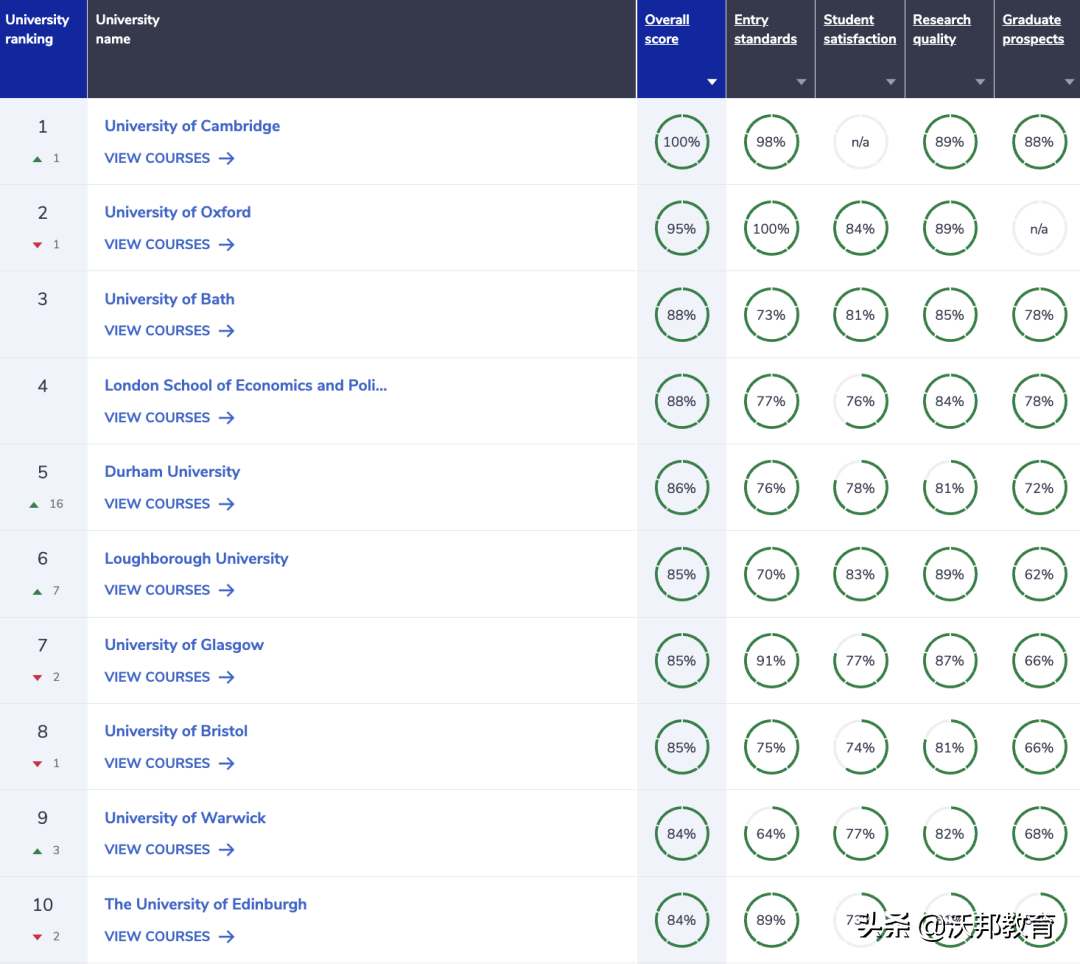The image size is (1080, 964).
Task: Click Oxford 95% overall score circle
Action: (681, 229)
